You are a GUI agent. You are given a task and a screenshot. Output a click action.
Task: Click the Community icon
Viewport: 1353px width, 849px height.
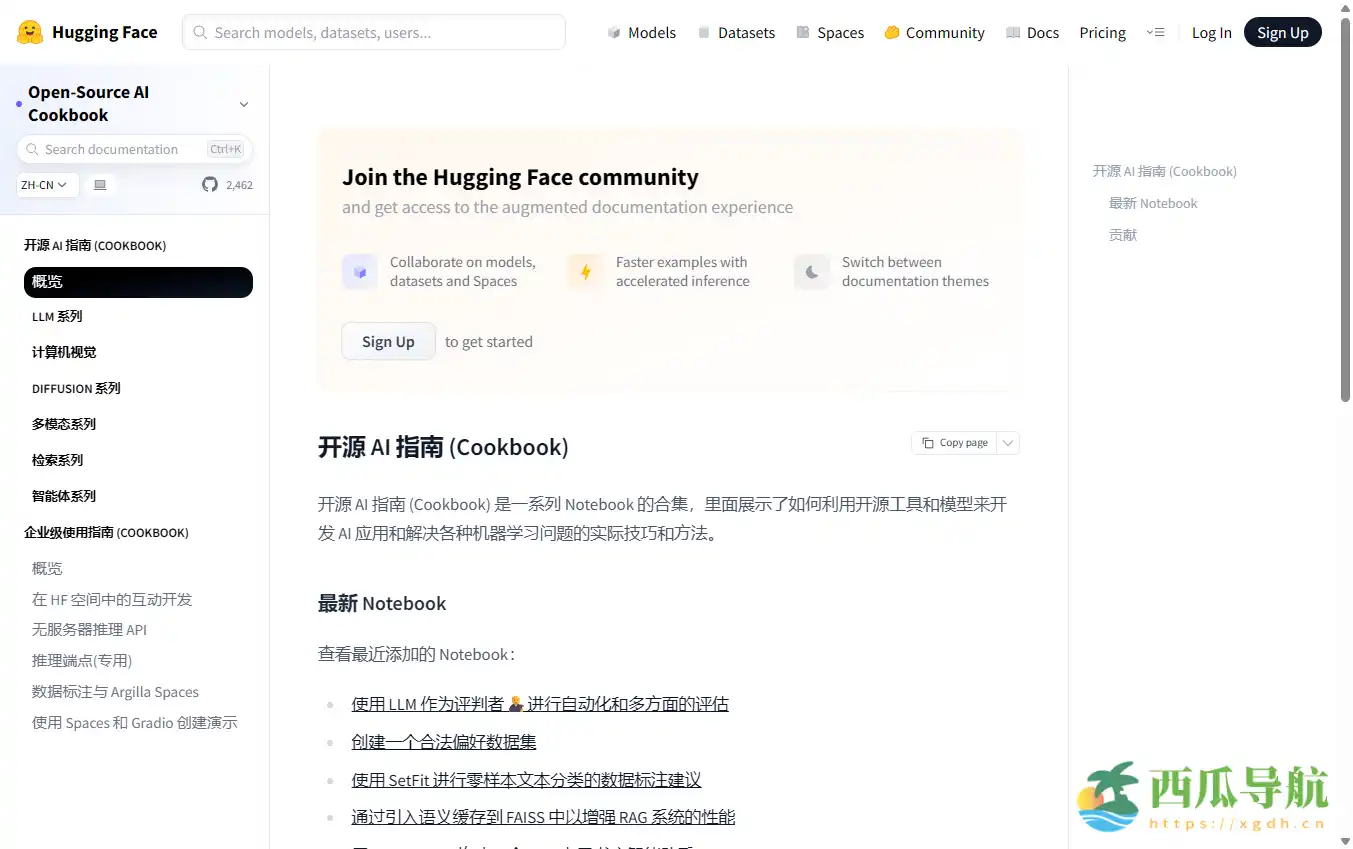click(890, 32)
